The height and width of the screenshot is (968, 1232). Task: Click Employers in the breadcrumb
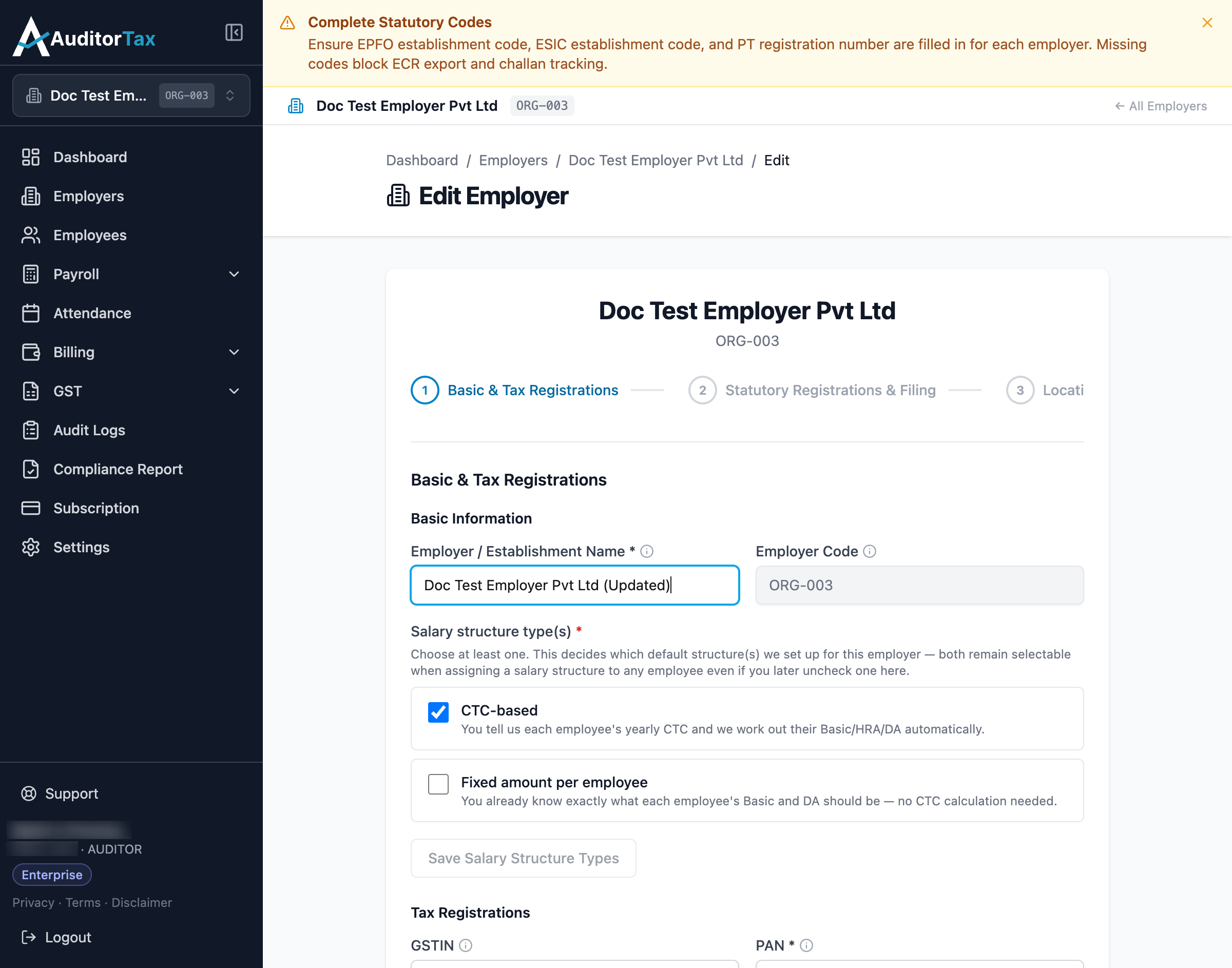point(513,160)
